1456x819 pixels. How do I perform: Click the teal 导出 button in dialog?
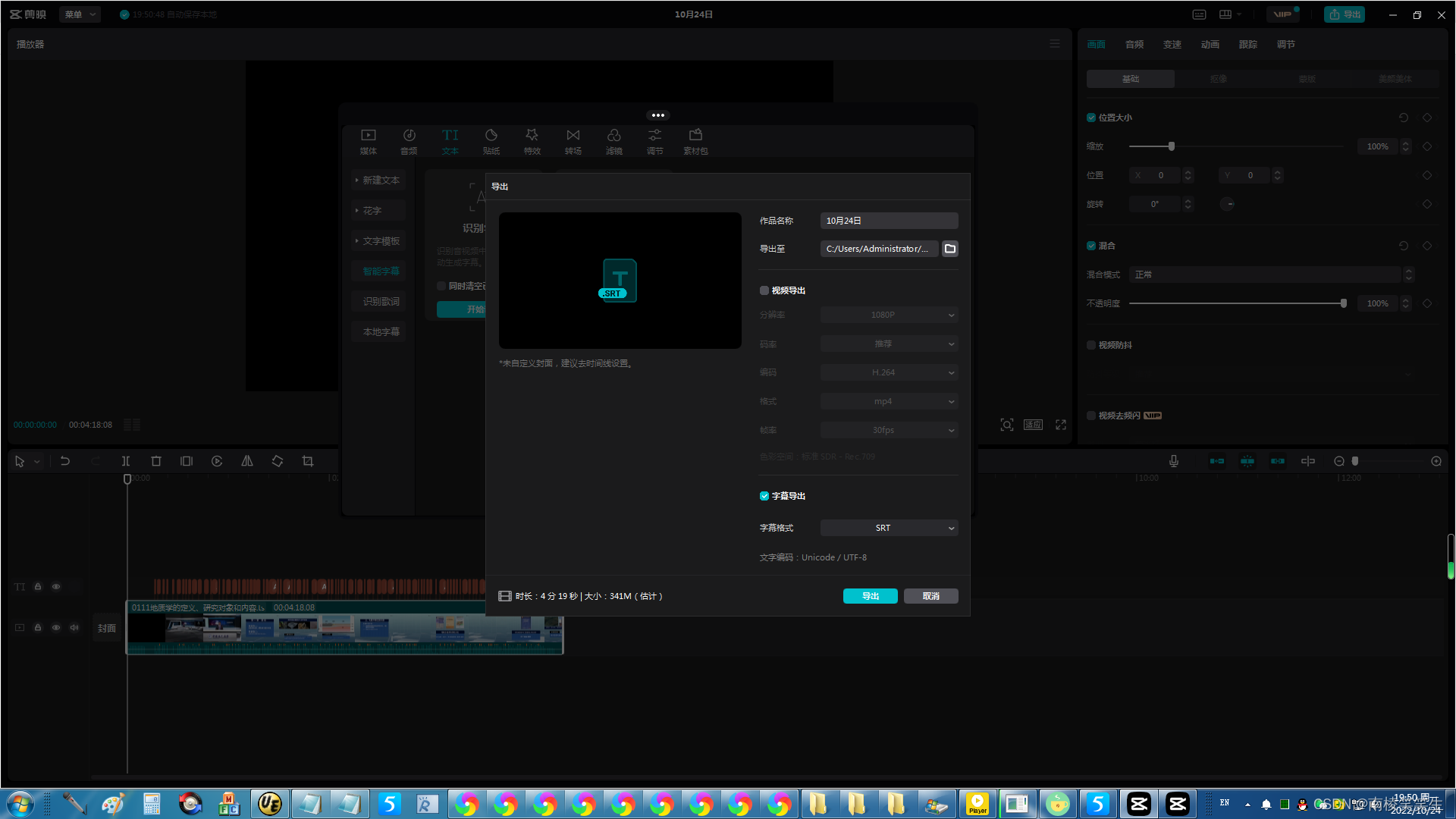(x=870, y=596)
